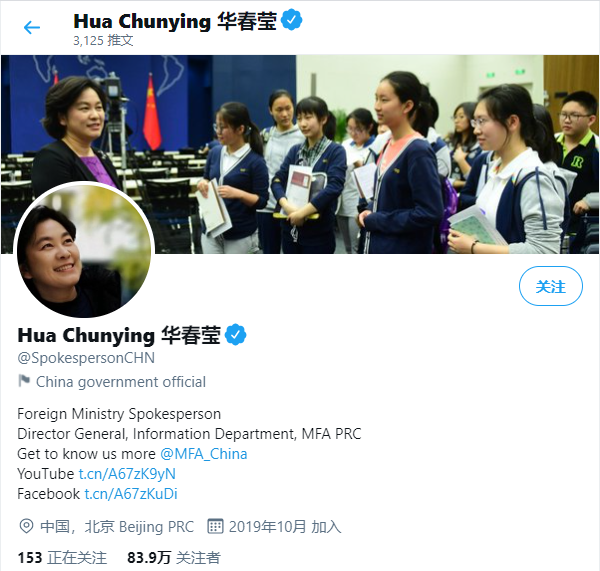The image size is (600, 571).
Task: Open the YouTube t.cn/A67zK9yN link
Action: point(127,474)
